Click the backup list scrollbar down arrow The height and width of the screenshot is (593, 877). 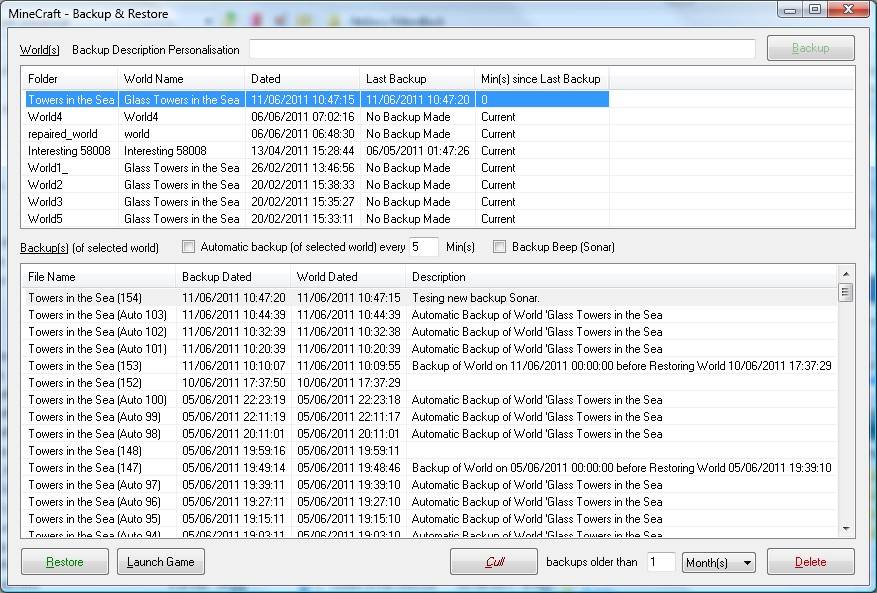(x=846, y=529)
